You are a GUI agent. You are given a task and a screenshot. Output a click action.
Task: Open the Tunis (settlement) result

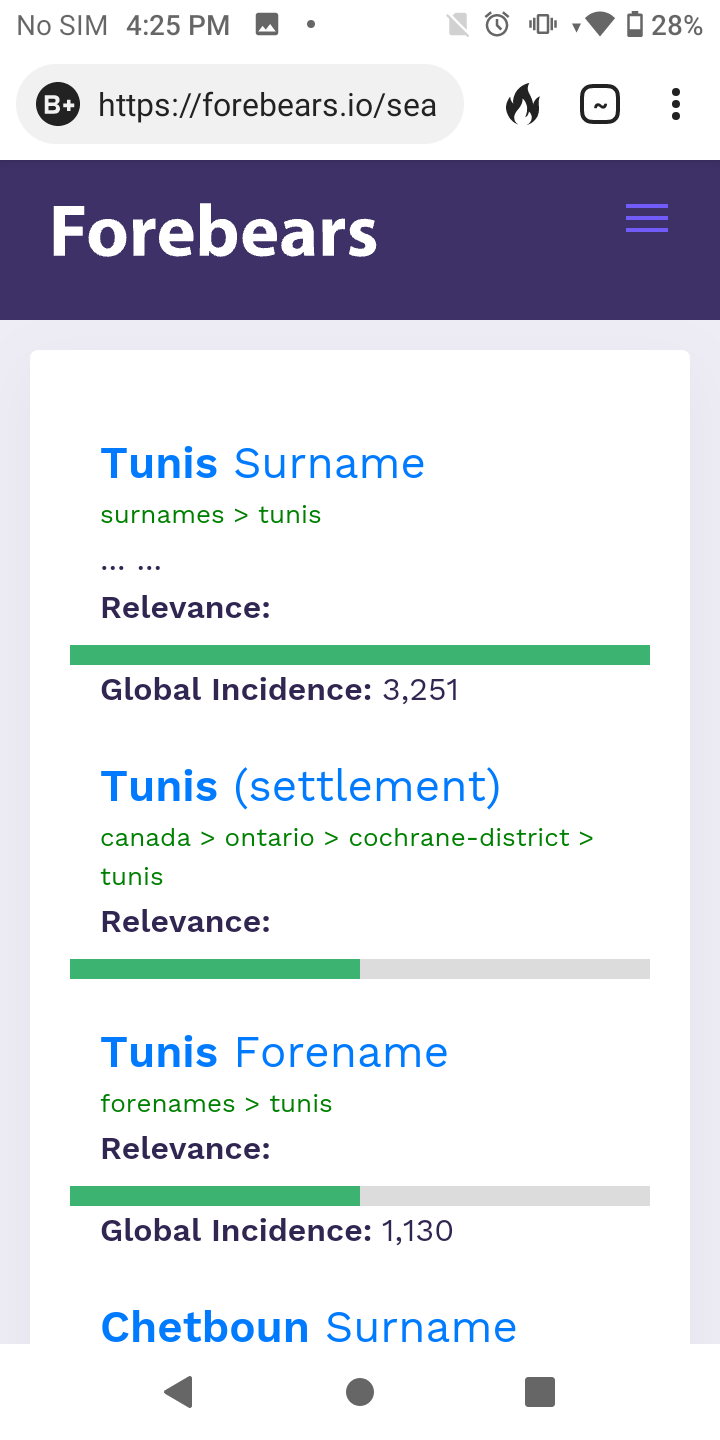click(301, 786)
